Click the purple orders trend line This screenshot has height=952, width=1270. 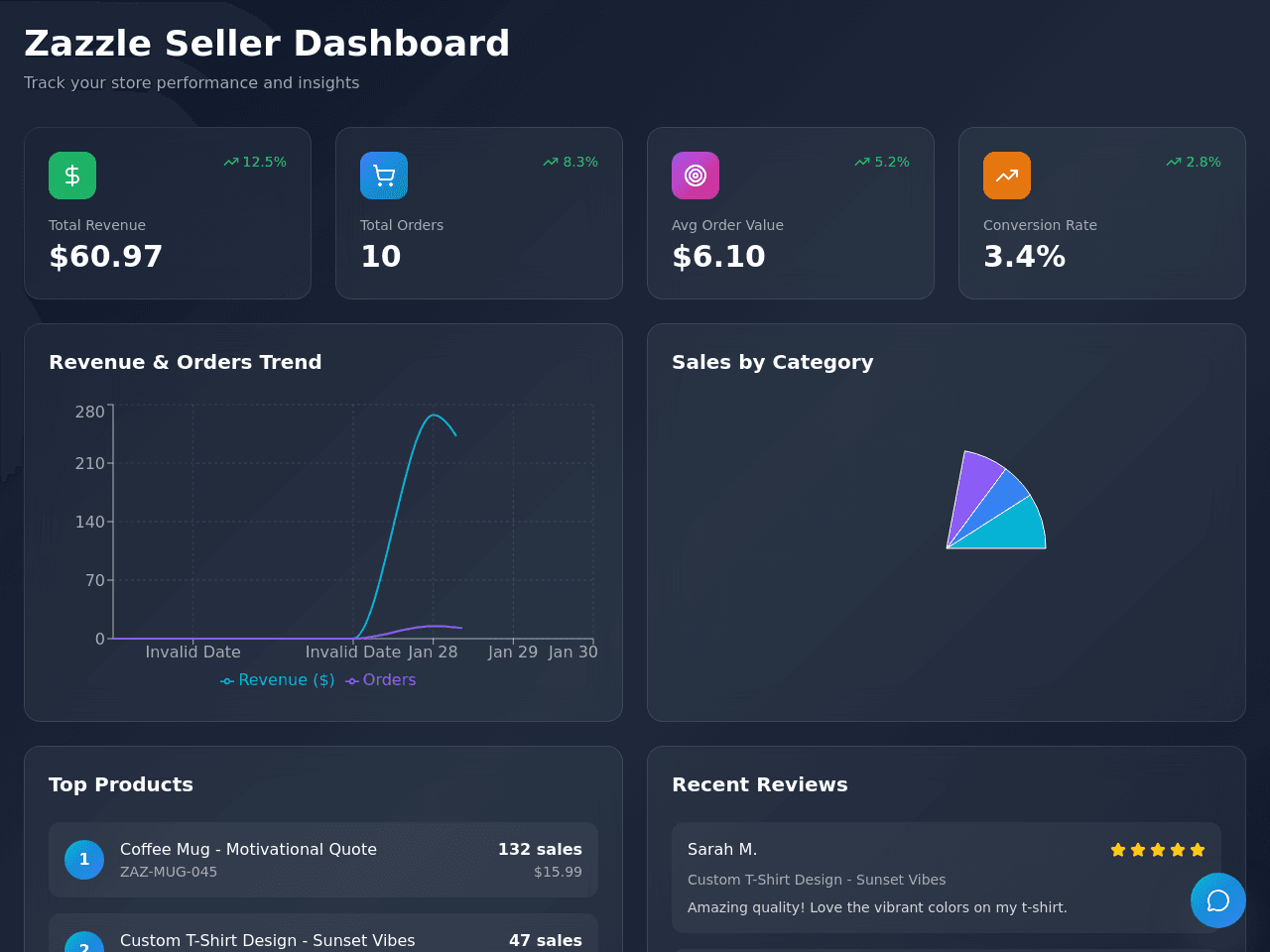coord(433,626)
